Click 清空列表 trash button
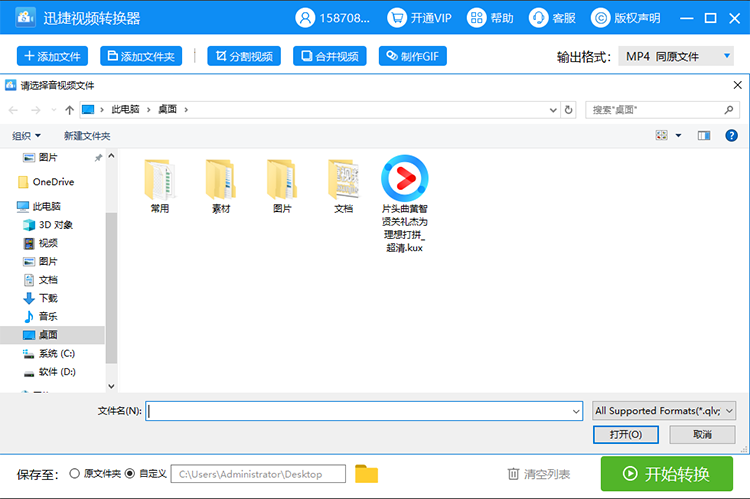This screenshot has width=750, height=499. [539, 474]
